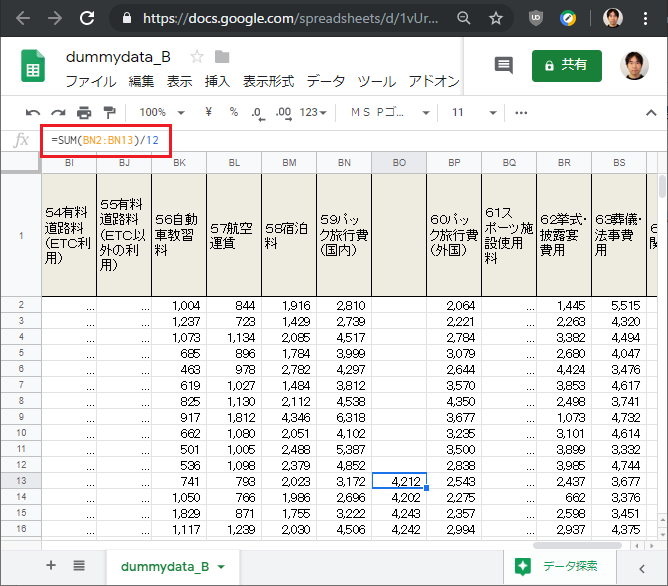Open the 表示 menu
668x586 pixels.
[179, 81]
